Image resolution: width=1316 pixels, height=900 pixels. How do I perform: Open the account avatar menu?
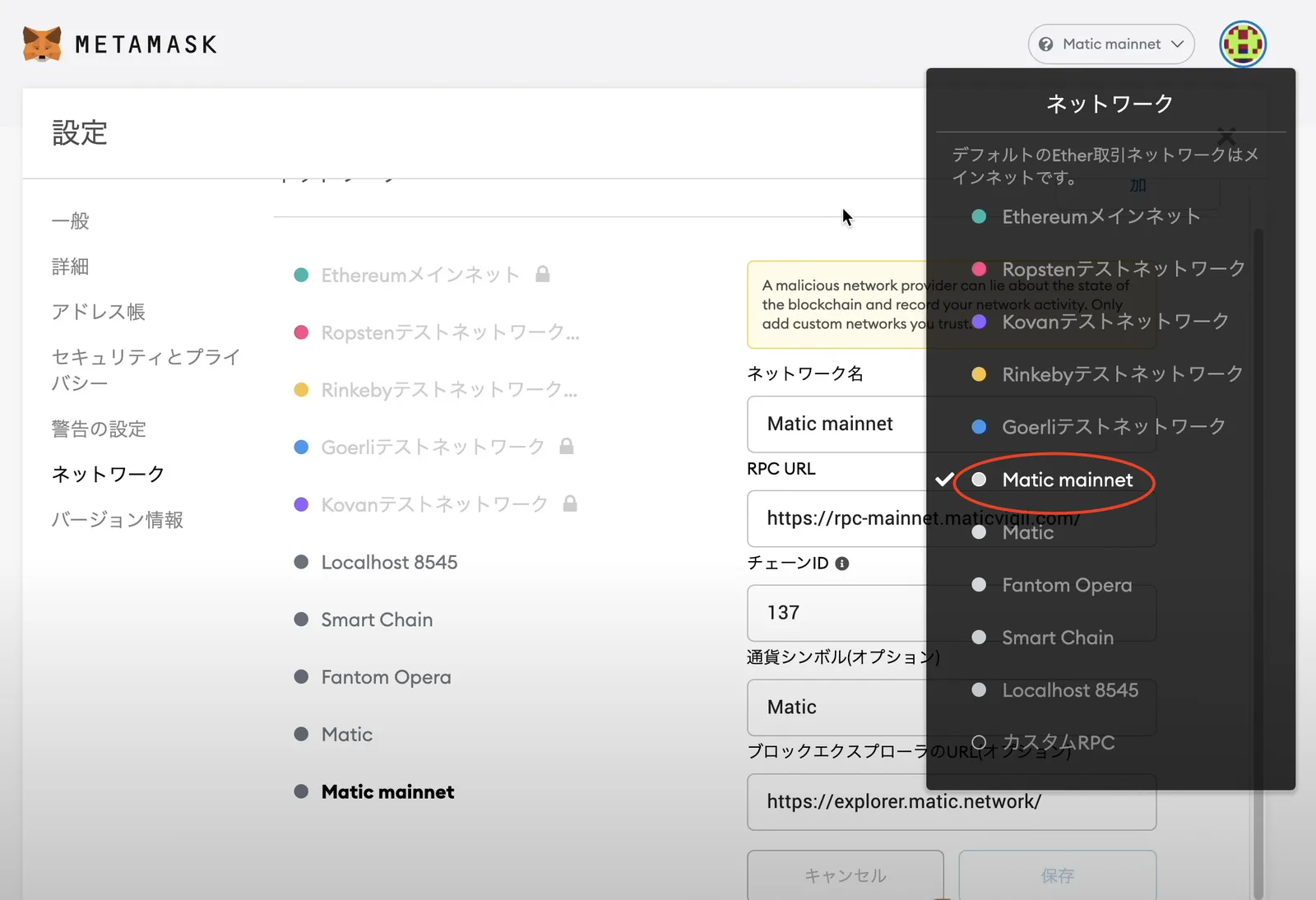click(1243, 44)
